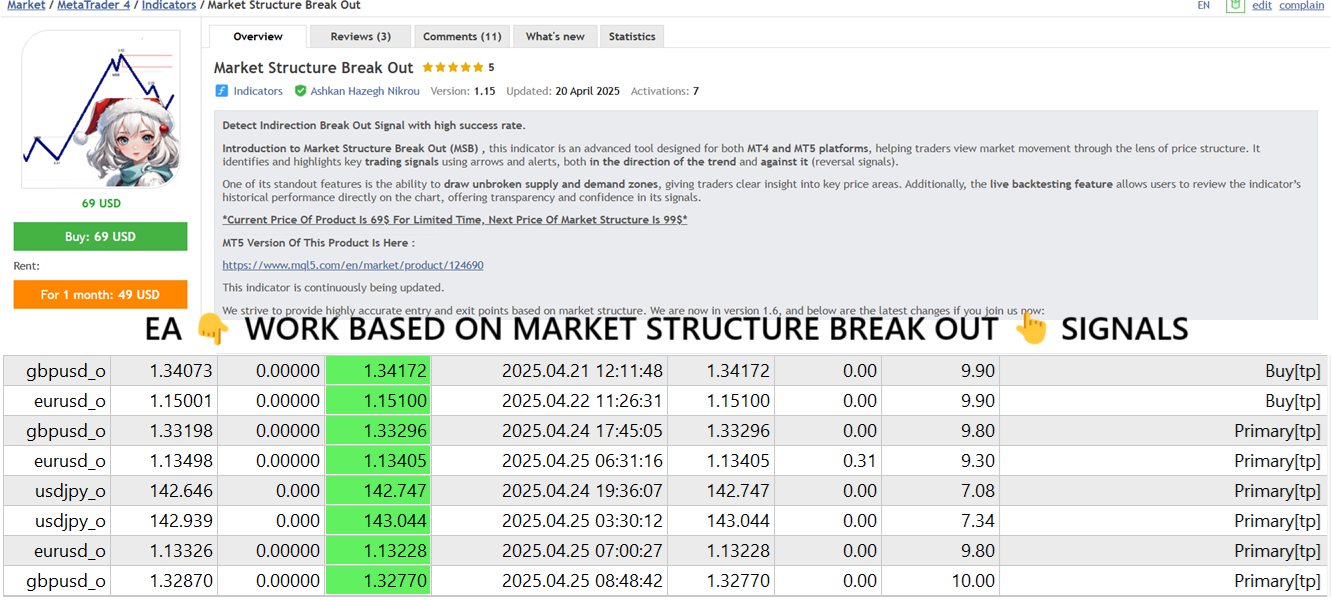
Task: Go to Market breadcrumb link
Action: point(26,5)
